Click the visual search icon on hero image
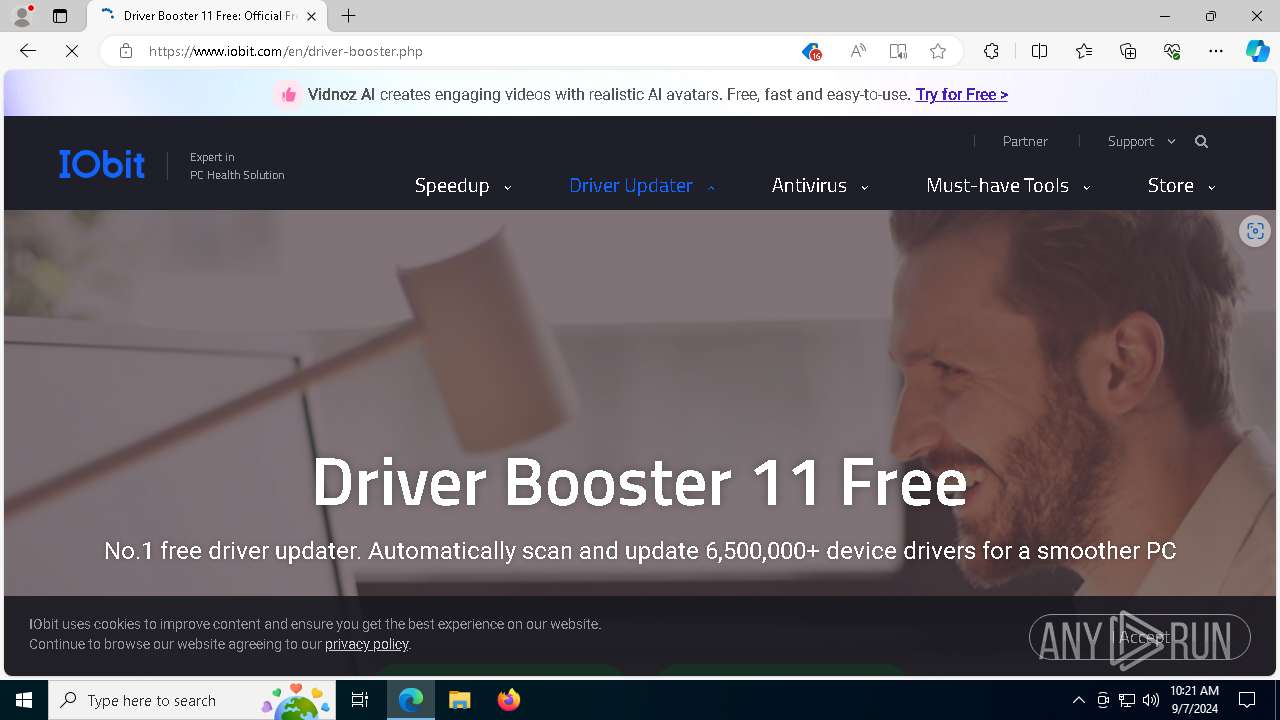 [x=1255, y=231]
